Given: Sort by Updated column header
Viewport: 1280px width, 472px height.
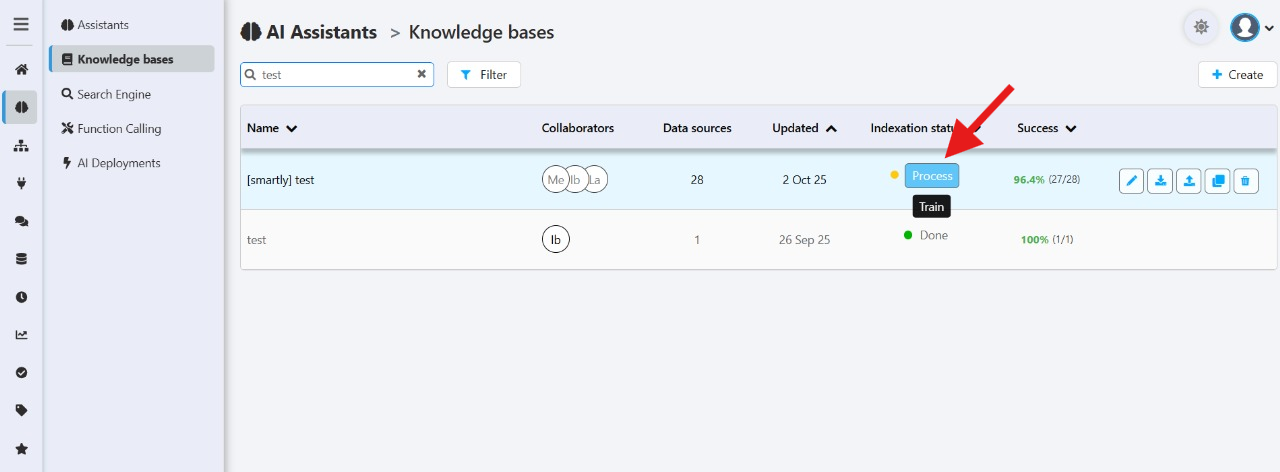Looking at the screenshot, I should [804, 128].
